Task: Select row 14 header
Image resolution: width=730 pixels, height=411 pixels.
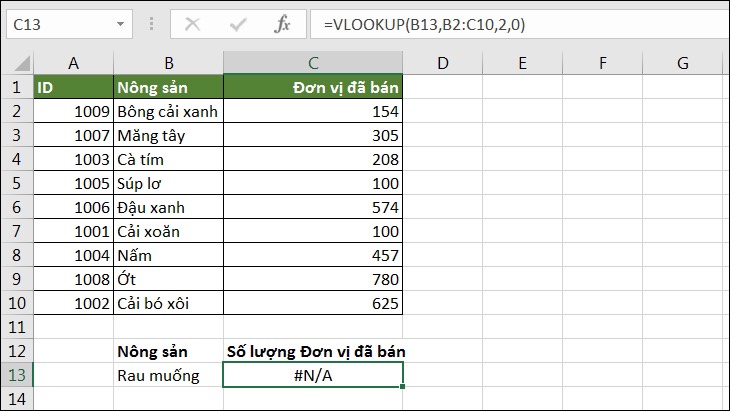Action: [x=17, y=398]
